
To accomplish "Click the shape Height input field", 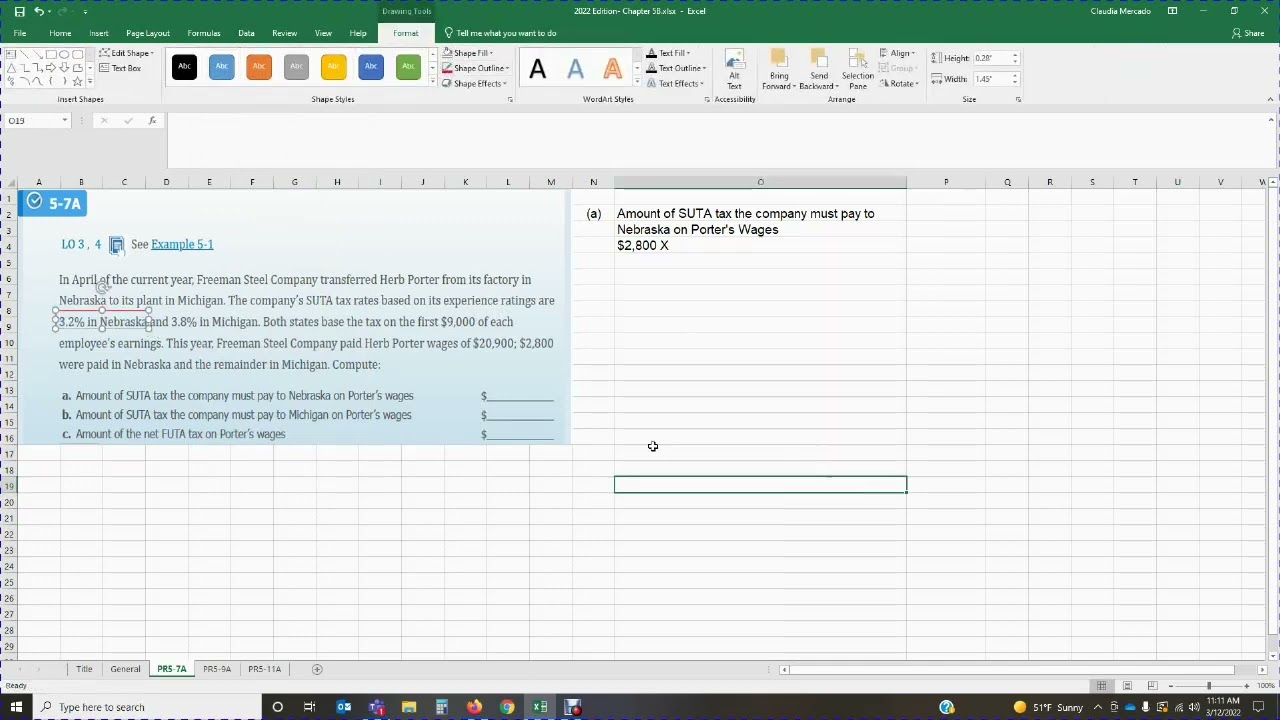I will 991,58.
